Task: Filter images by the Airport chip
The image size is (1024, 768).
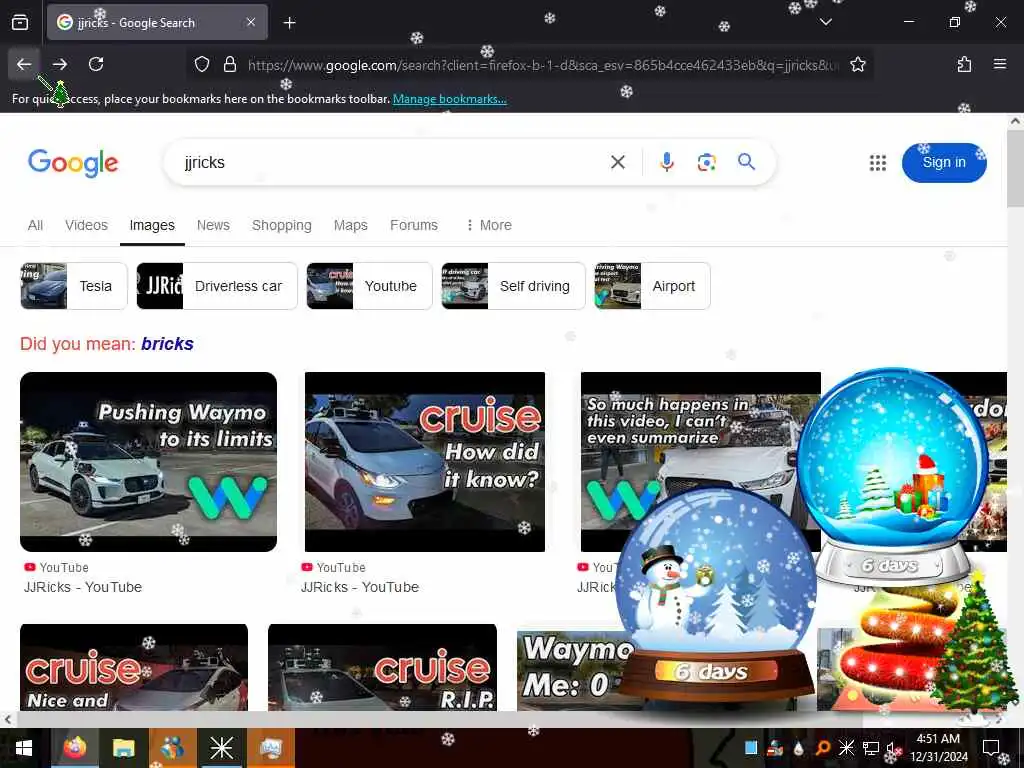Action: point(652,286)
